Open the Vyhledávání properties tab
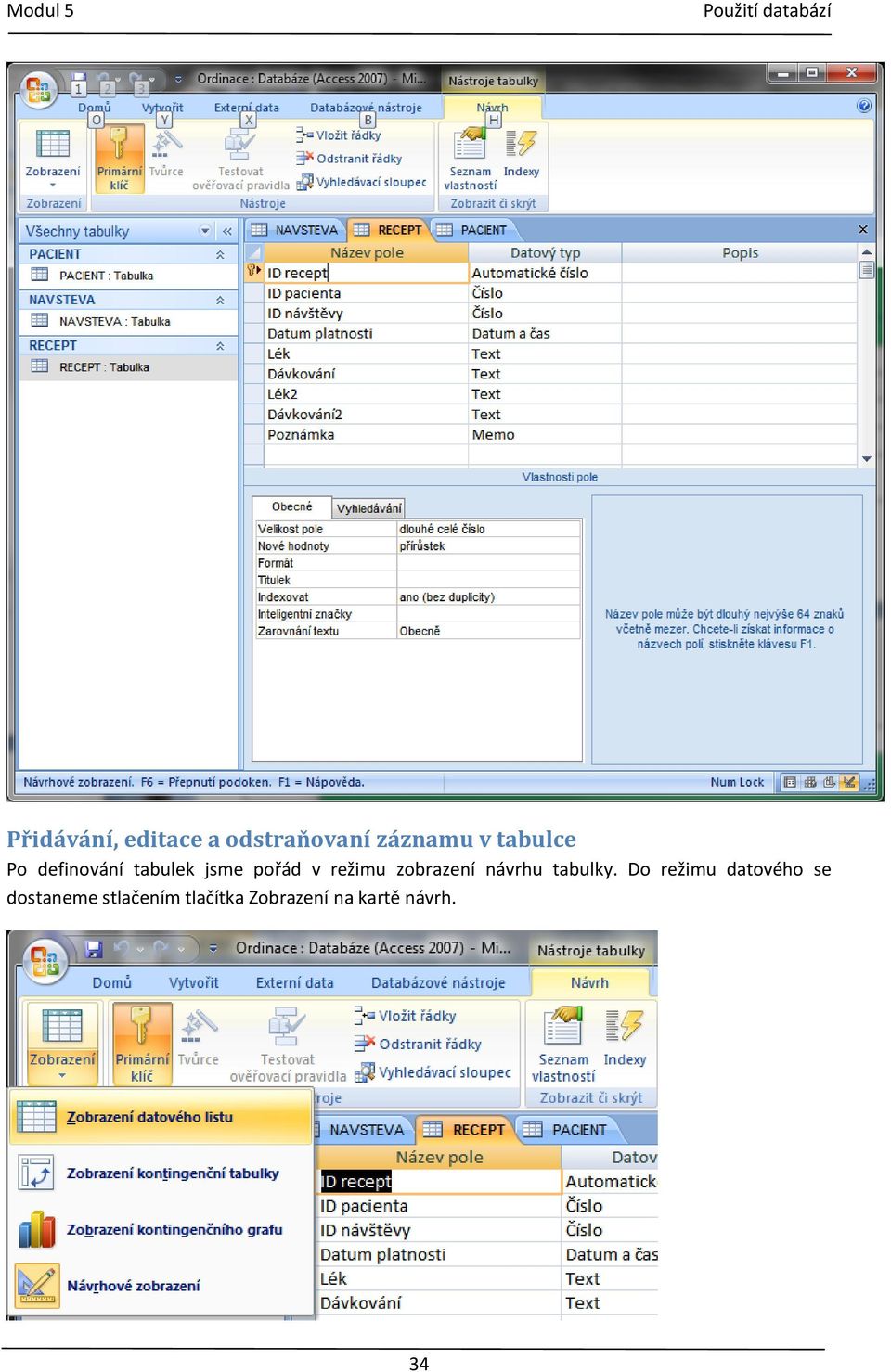 coord(368,508)
